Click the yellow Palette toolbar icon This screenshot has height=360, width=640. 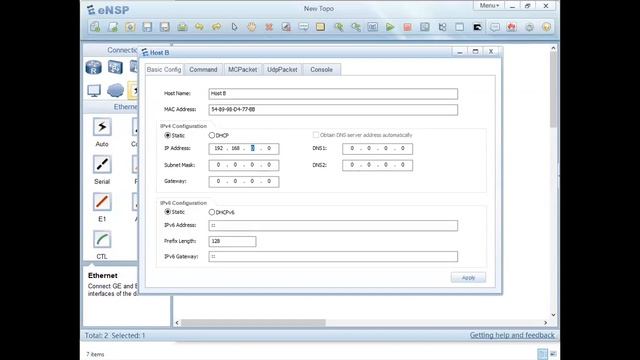(x=320, y=27)
